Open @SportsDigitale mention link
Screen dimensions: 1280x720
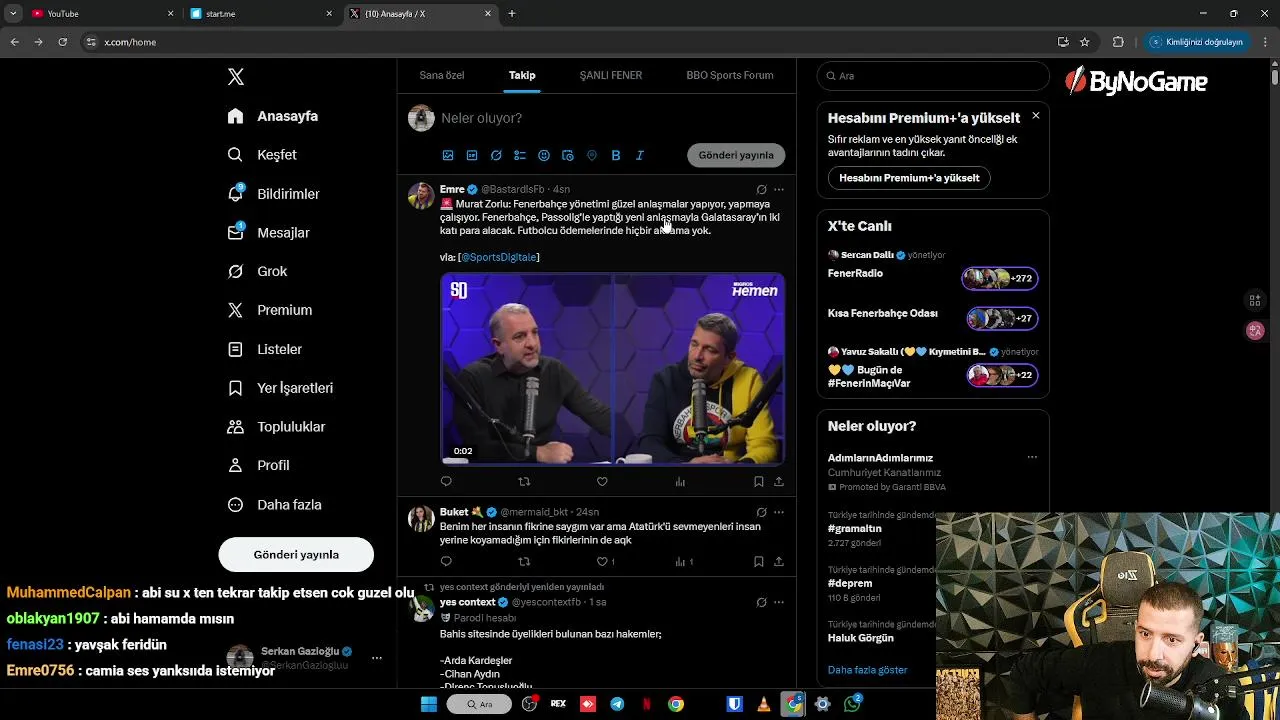coord(500,257)
